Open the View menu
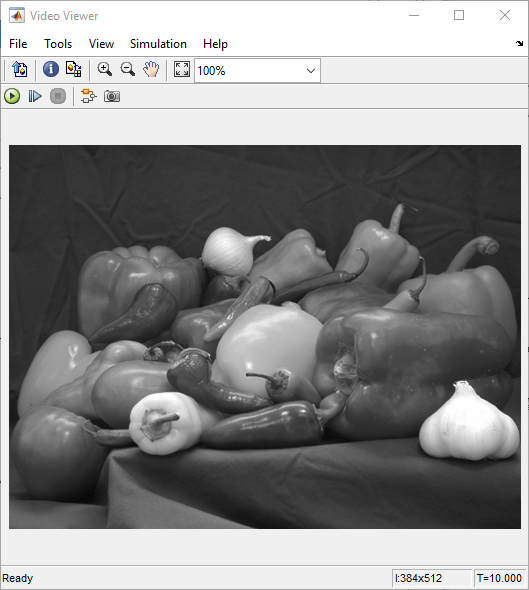The width and height of the screenshot is (529, 590). pos(101,44)
